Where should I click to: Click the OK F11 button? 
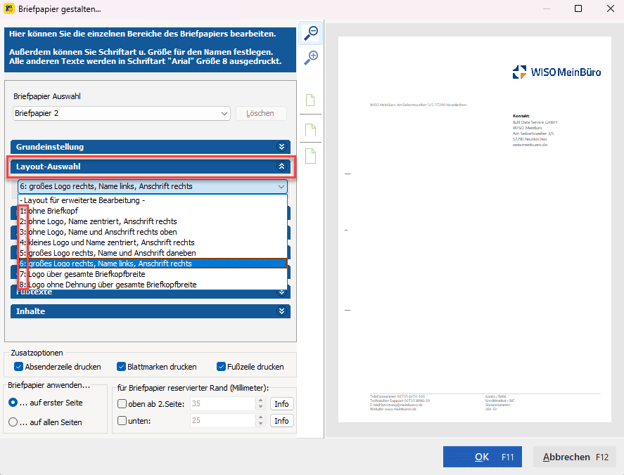(x=482, y=457)
